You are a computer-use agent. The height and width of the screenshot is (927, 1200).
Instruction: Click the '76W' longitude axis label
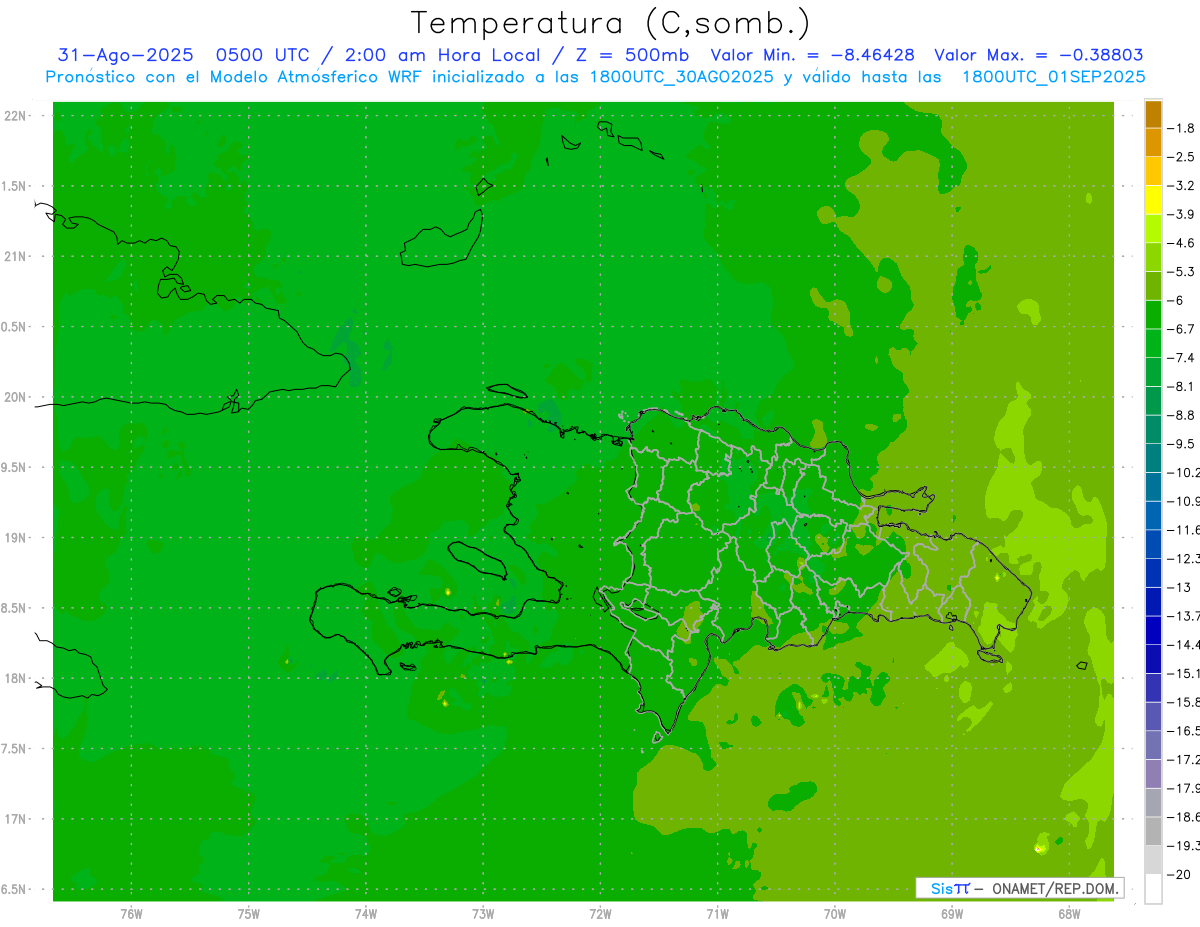(131, 914)
